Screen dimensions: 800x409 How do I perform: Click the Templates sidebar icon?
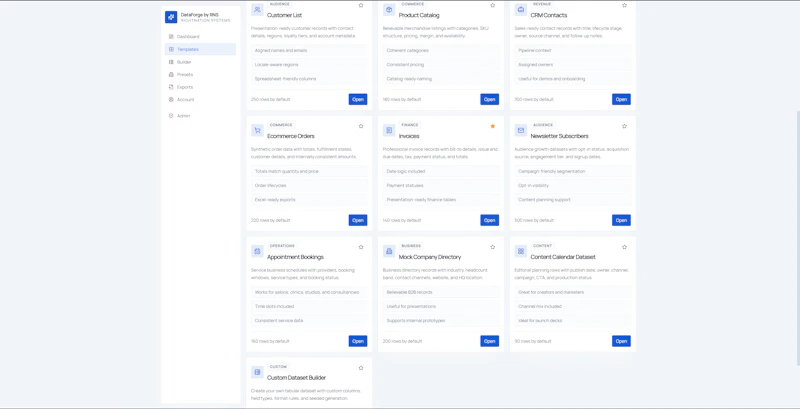pyautogui.click(x=171, y=49)
